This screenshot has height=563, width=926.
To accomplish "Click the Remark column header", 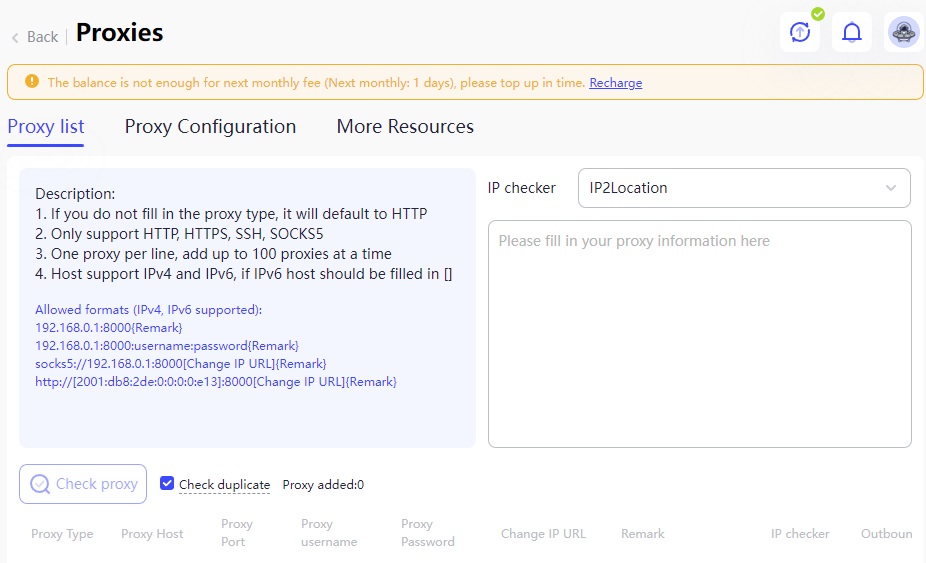I will pyautogui.click(x=643, y=533).
